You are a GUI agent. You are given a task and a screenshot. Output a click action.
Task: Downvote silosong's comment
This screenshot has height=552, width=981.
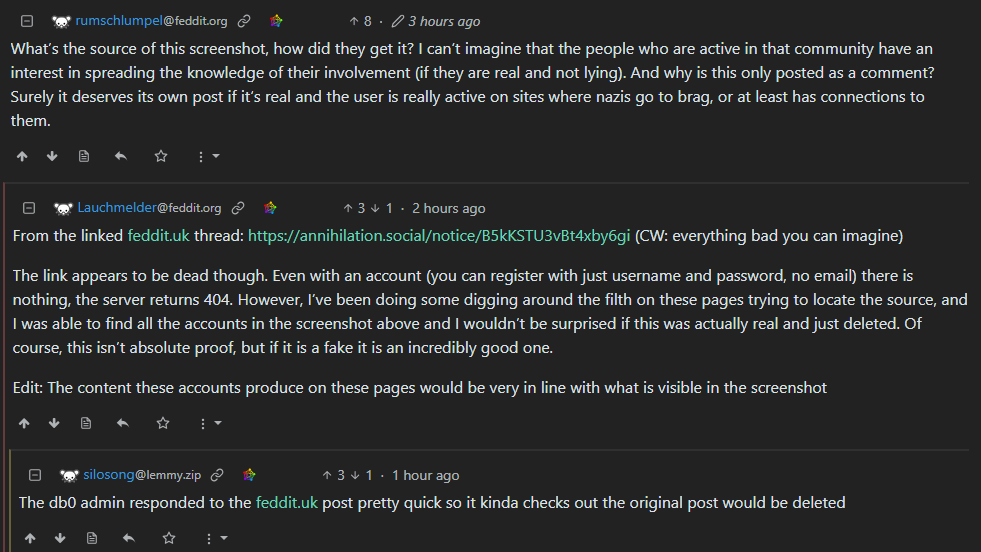[x=59, y=539]
